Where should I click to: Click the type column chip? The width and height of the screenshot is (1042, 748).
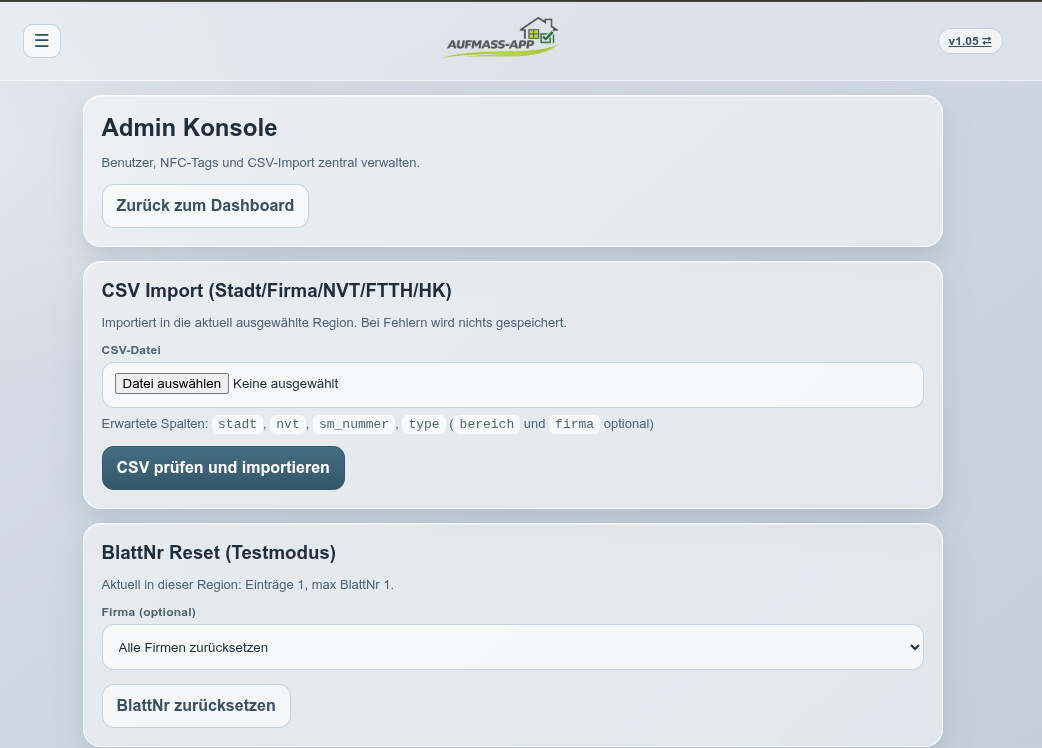click(x=424, y=424)
